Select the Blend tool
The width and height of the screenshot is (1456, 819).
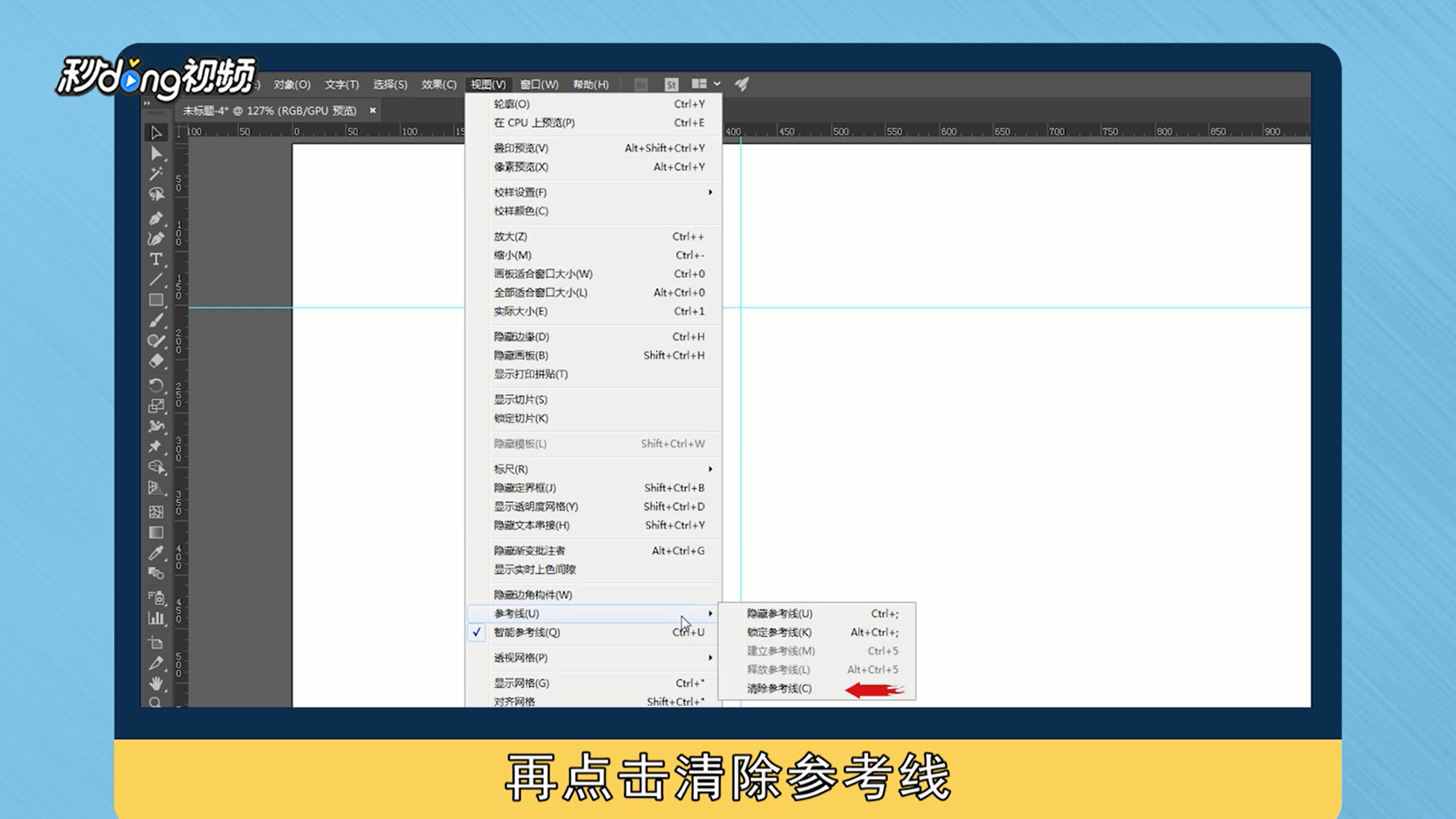156,573
